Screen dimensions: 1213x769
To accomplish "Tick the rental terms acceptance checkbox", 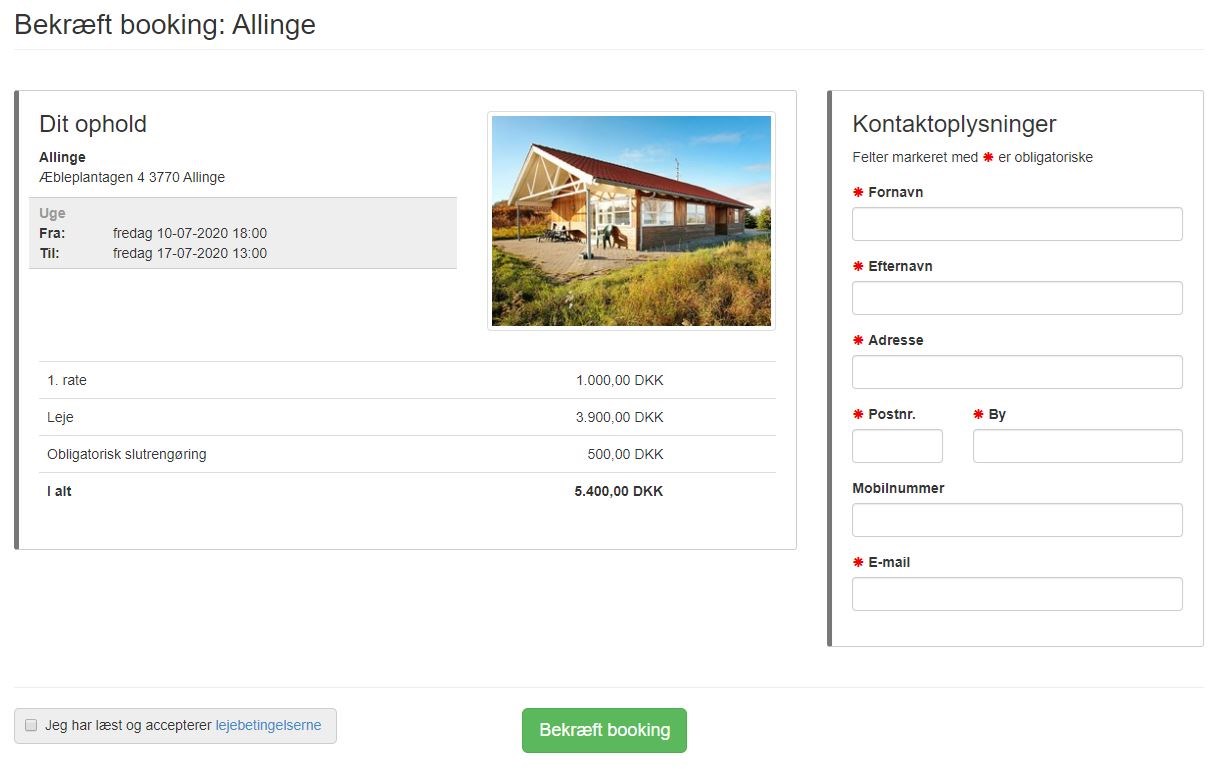I will pos(31,726).
